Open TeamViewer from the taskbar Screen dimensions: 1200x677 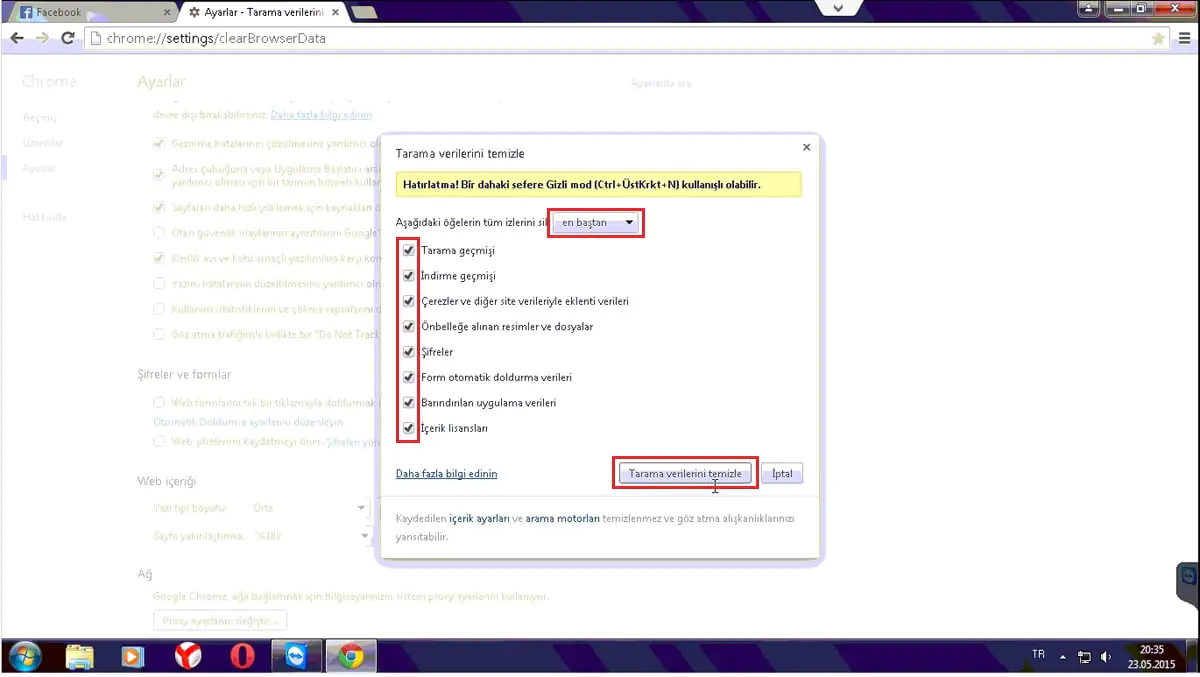[296, 657]
